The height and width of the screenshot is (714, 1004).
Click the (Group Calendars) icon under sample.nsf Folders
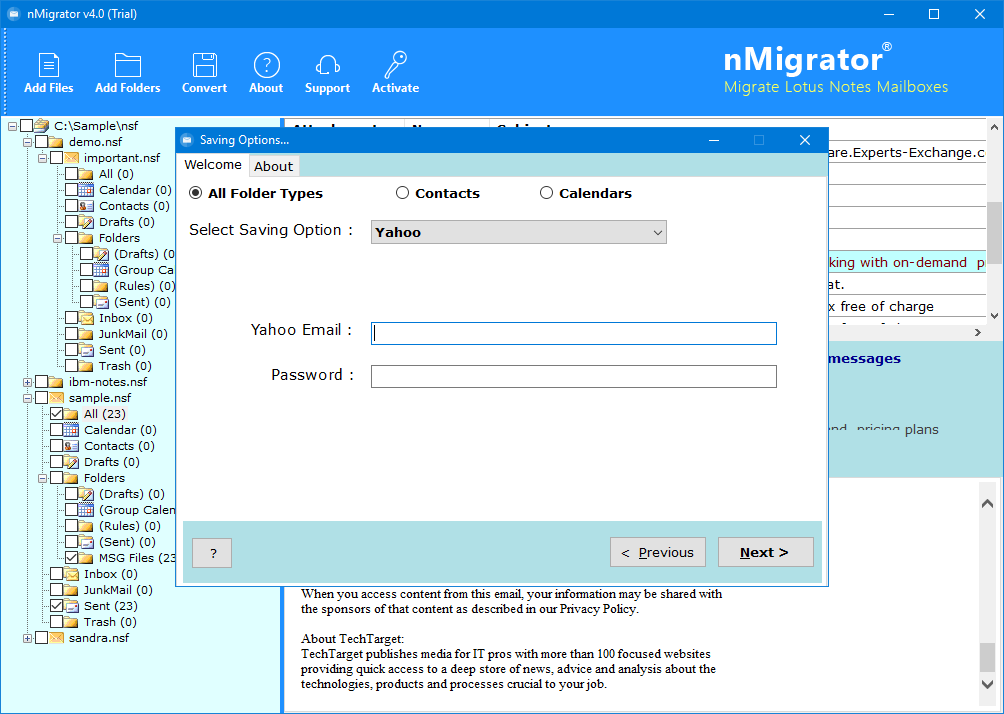(86, 510)
